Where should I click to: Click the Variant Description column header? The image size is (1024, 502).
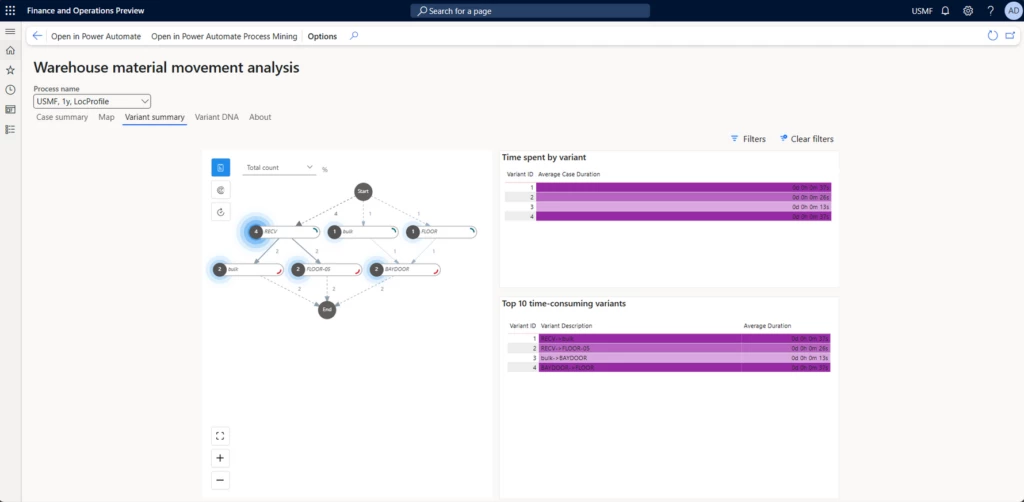pos(567,326)
